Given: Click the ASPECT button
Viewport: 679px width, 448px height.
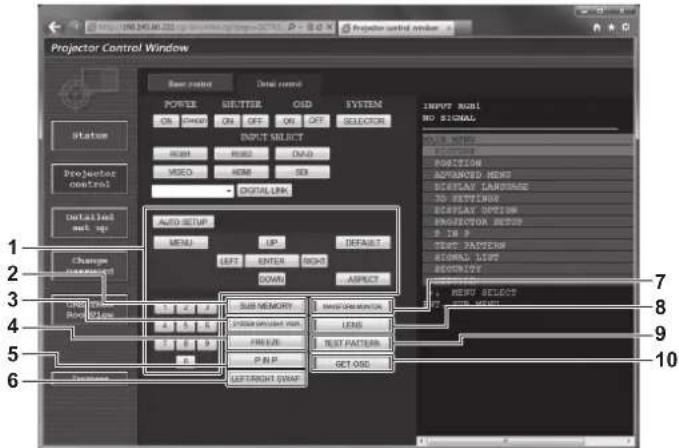Looking at the screenshot, I should [363, 279].
